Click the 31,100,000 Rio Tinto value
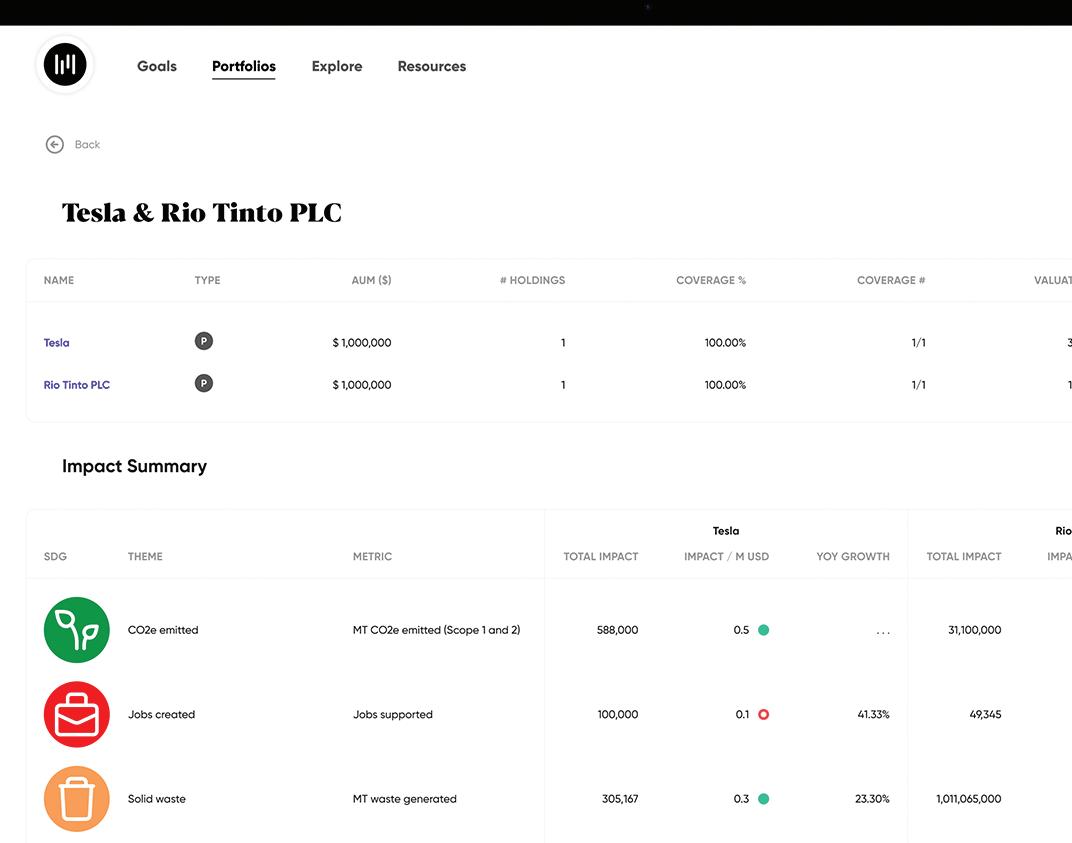This screenshot has height=843, width=1072. coord(975,630)
